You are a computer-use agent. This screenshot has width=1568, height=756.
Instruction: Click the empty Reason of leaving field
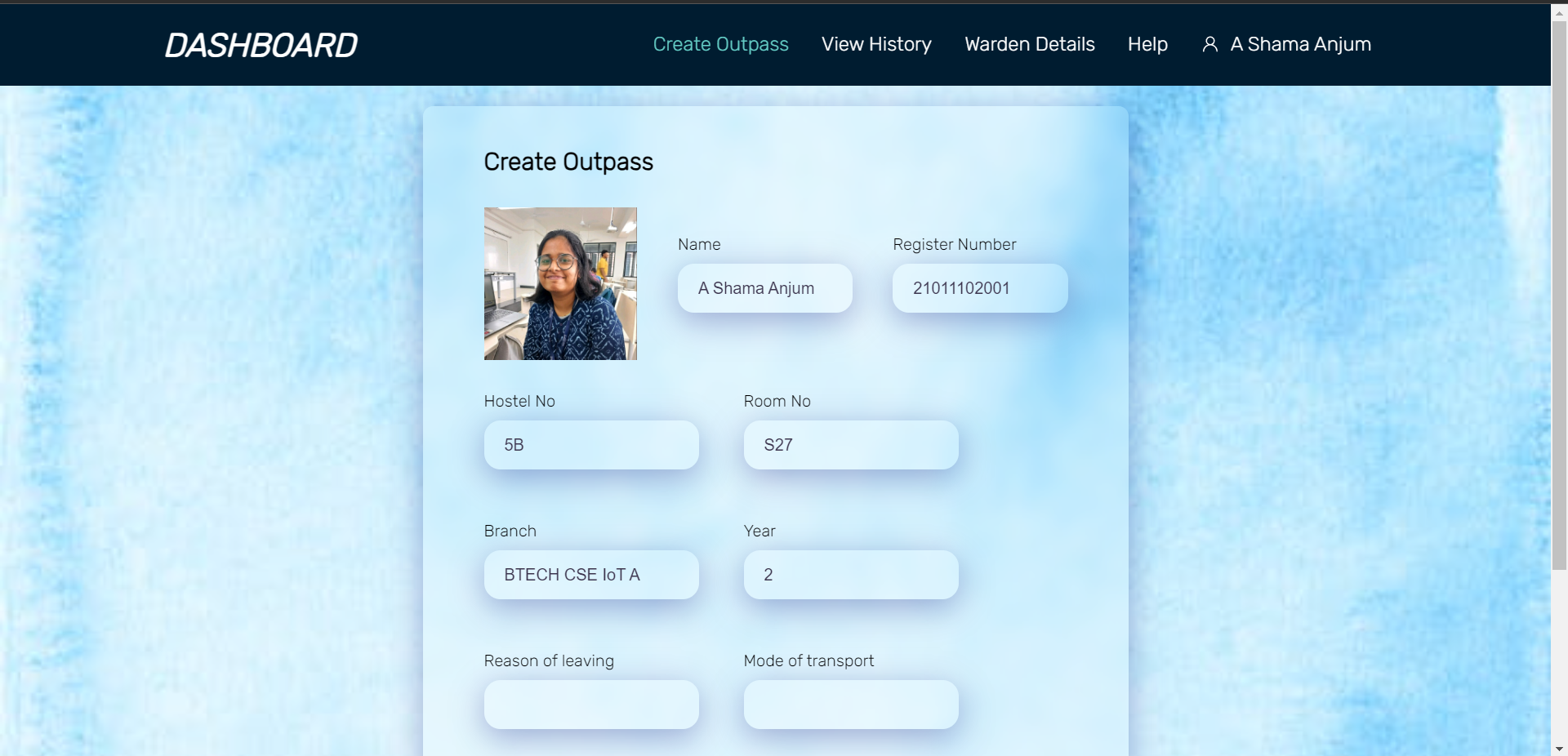tap(590, 705)
